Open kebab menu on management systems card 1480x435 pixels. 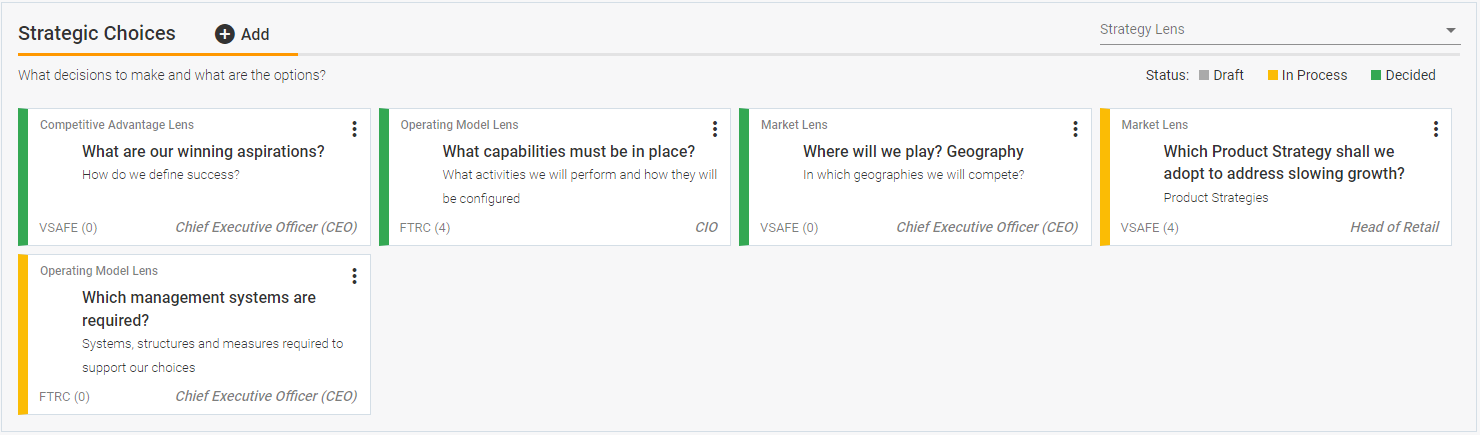pos(354,275)
